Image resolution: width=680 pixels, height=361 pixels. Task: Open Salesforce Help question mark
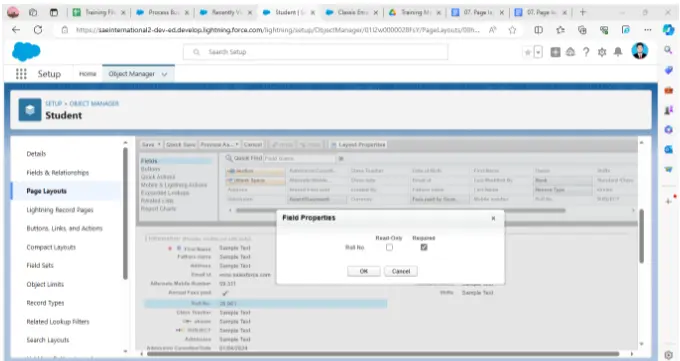pyautogui.click(x=586, y=52)
